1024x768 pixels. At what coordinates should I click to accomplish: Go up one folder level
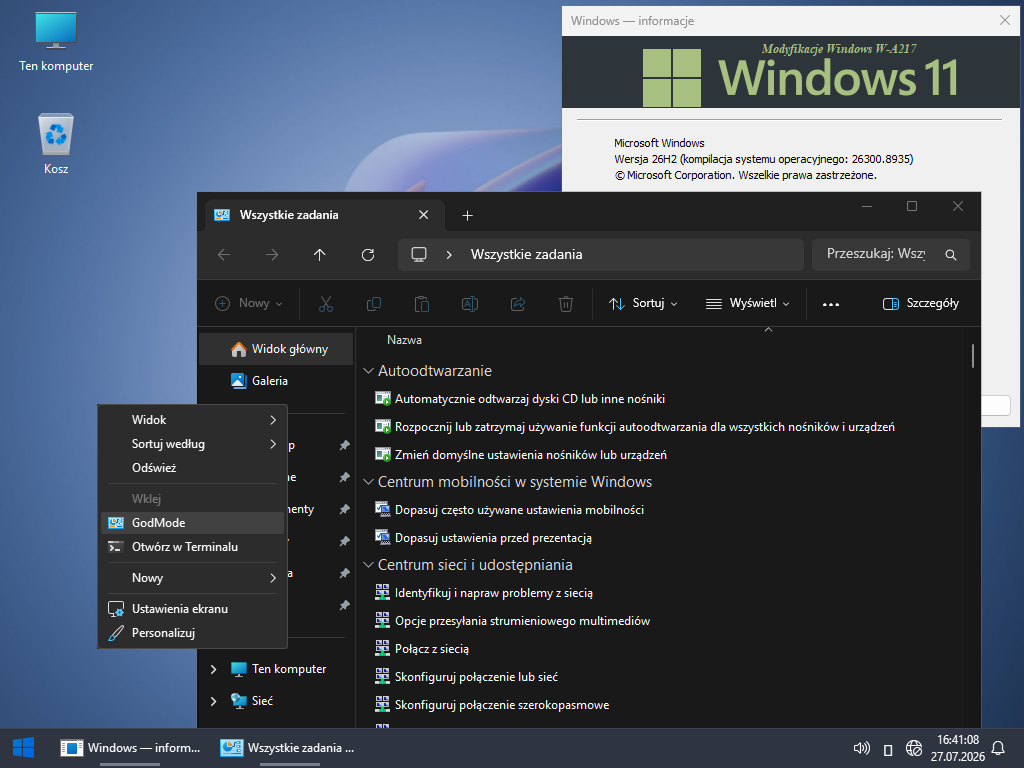pos(319,255)
